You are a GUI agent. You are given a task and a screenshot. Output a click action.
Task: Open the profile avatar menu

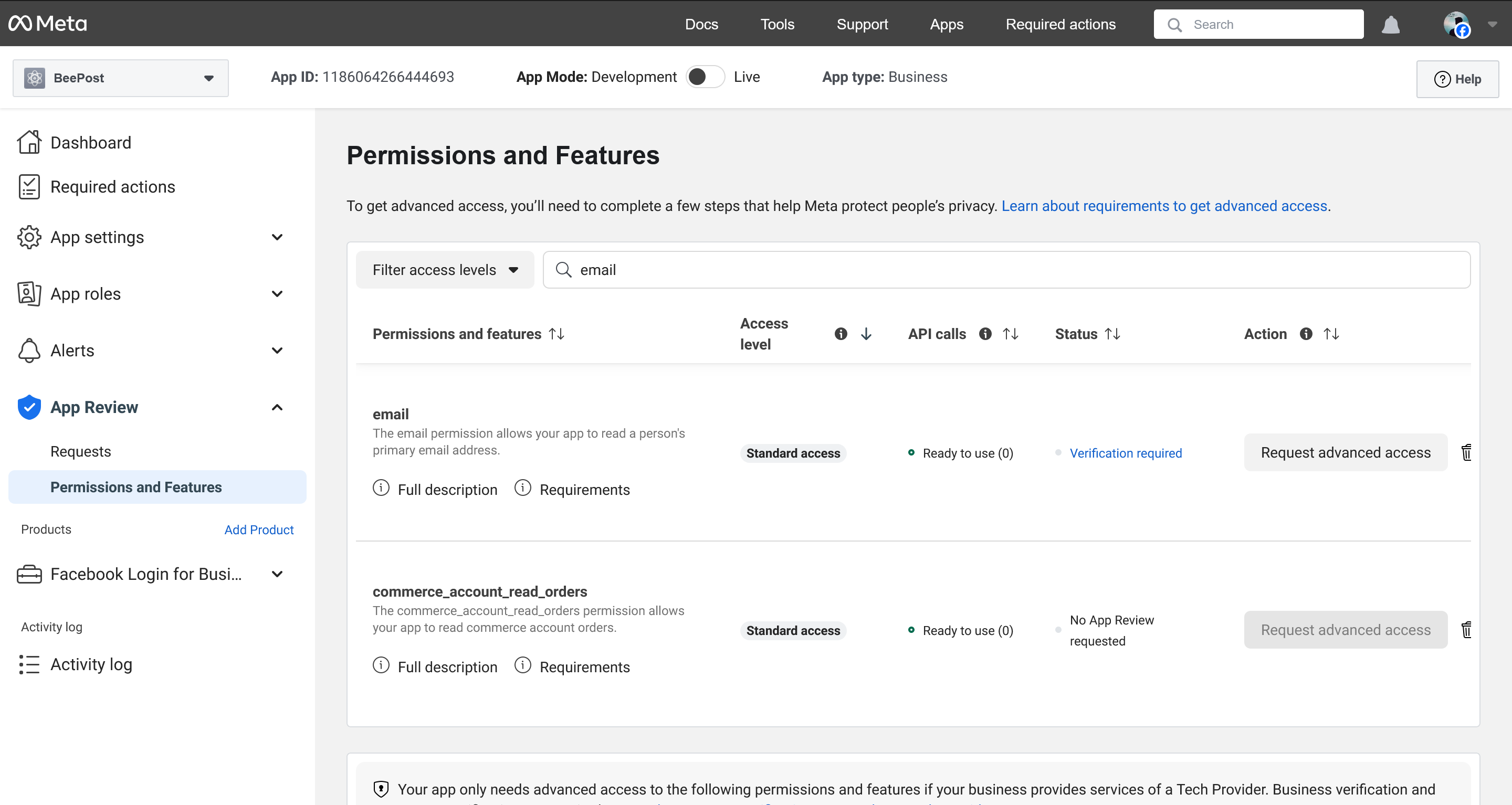1456,24
